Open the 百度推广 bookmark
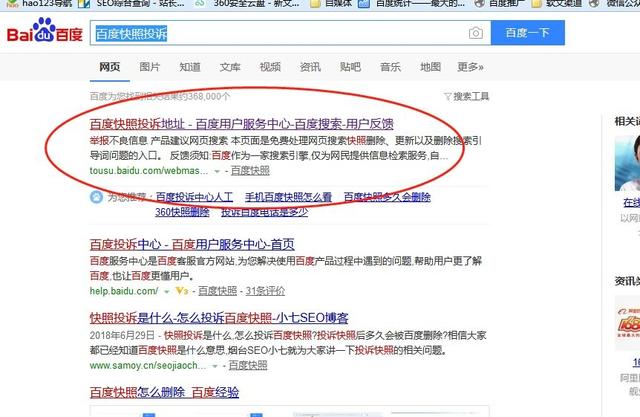 (x=521, y=5)
